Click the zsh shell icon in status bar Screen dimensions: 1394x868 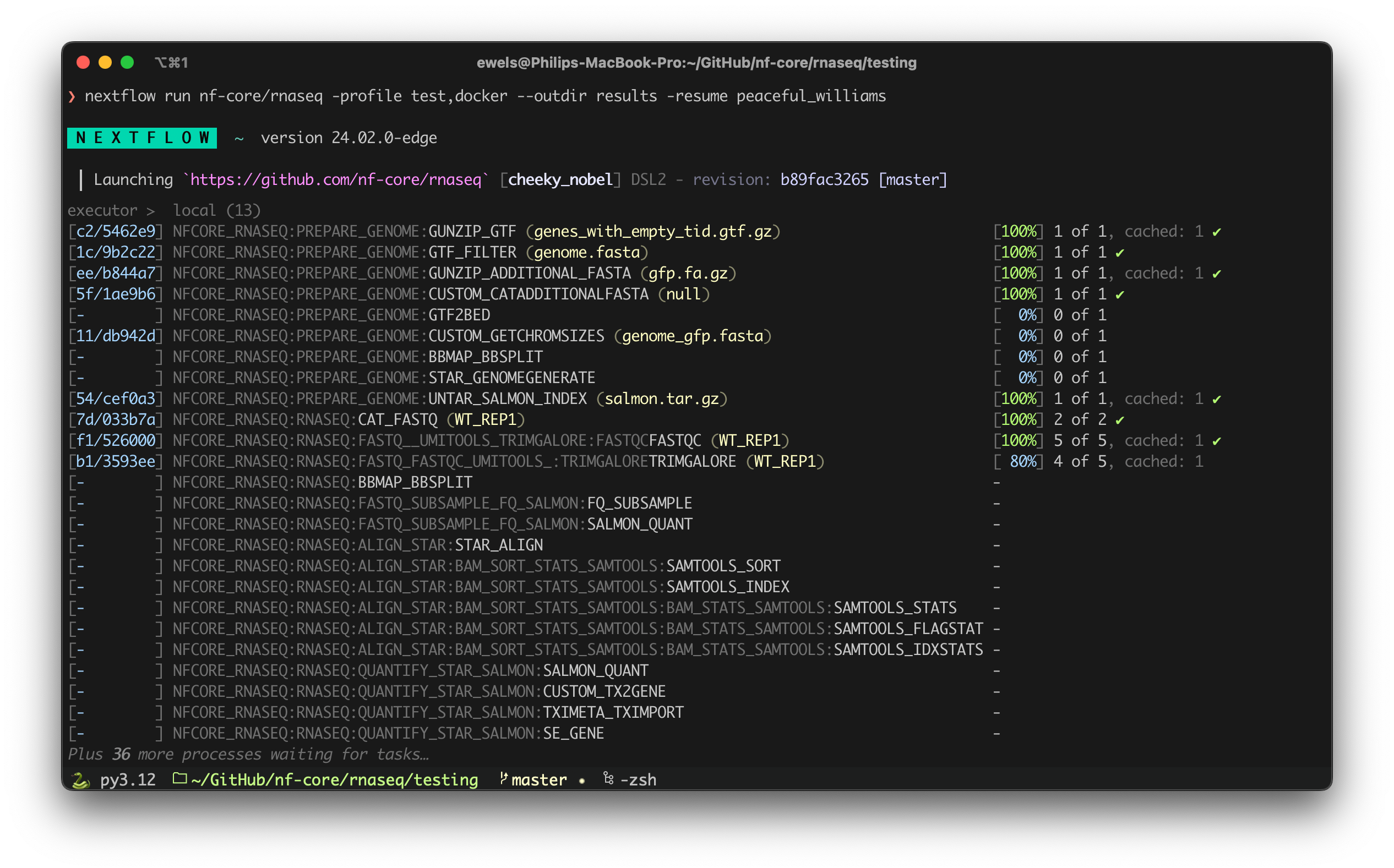pos(608,779)
